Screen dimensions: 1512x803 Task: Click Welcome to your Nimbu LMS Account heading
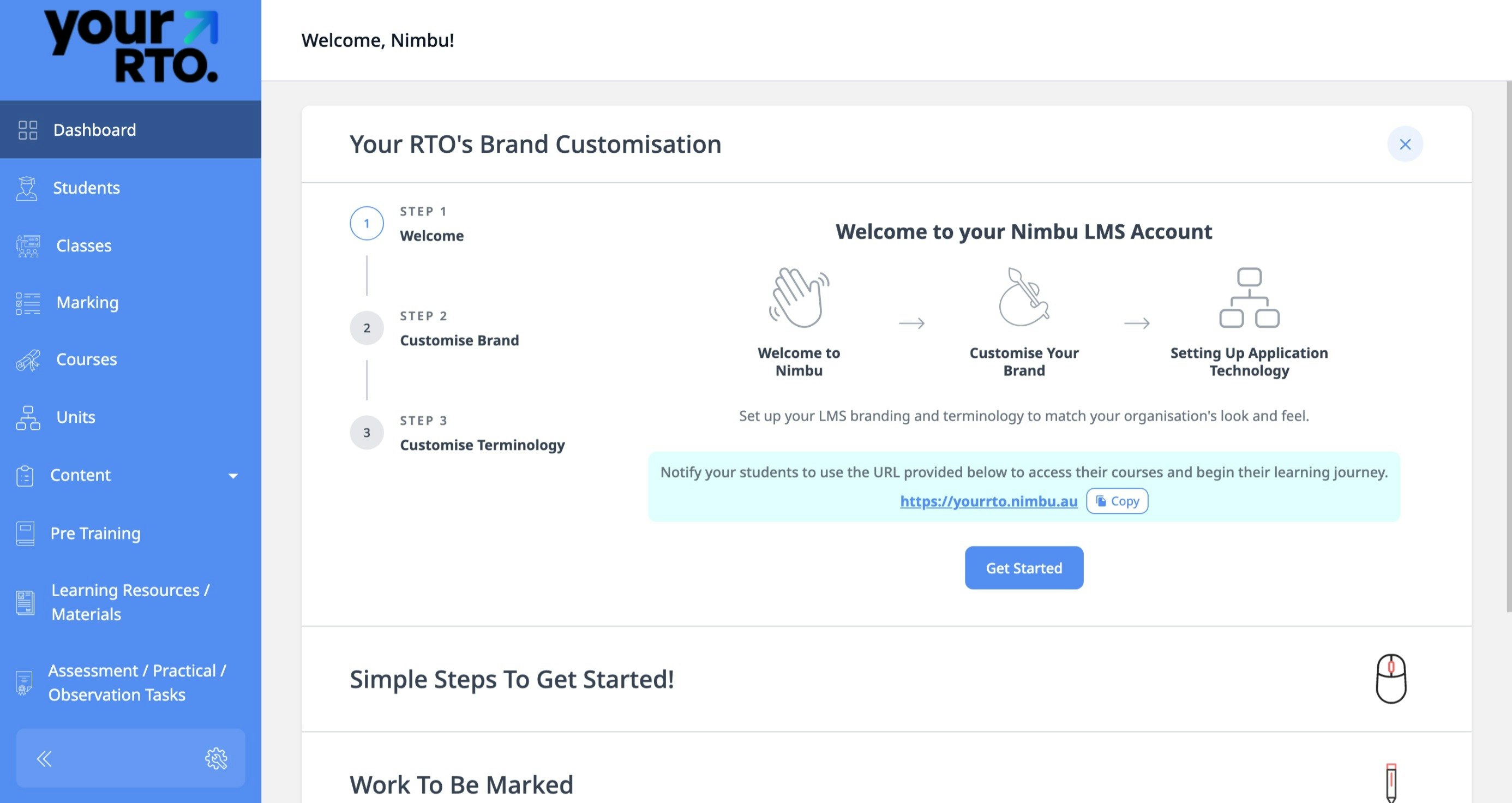pos(1024,231)
